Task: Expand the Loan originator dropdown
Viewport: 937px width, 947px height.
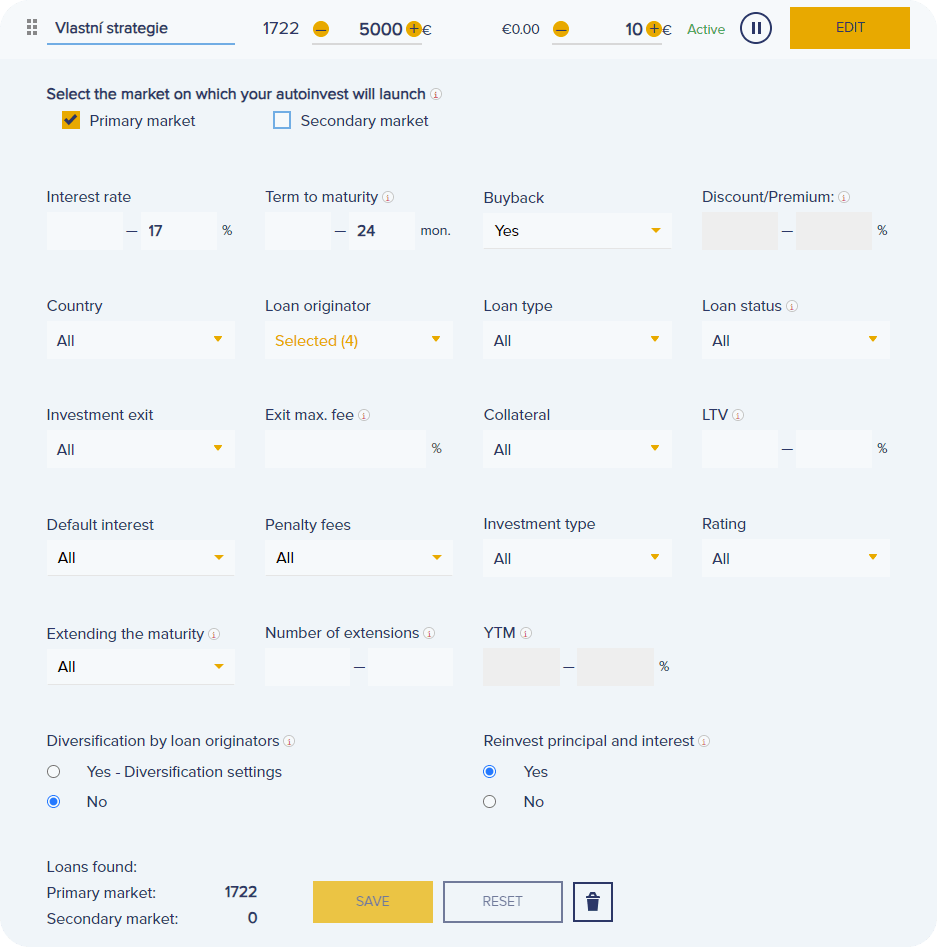Action: click(x=358, y=341)
